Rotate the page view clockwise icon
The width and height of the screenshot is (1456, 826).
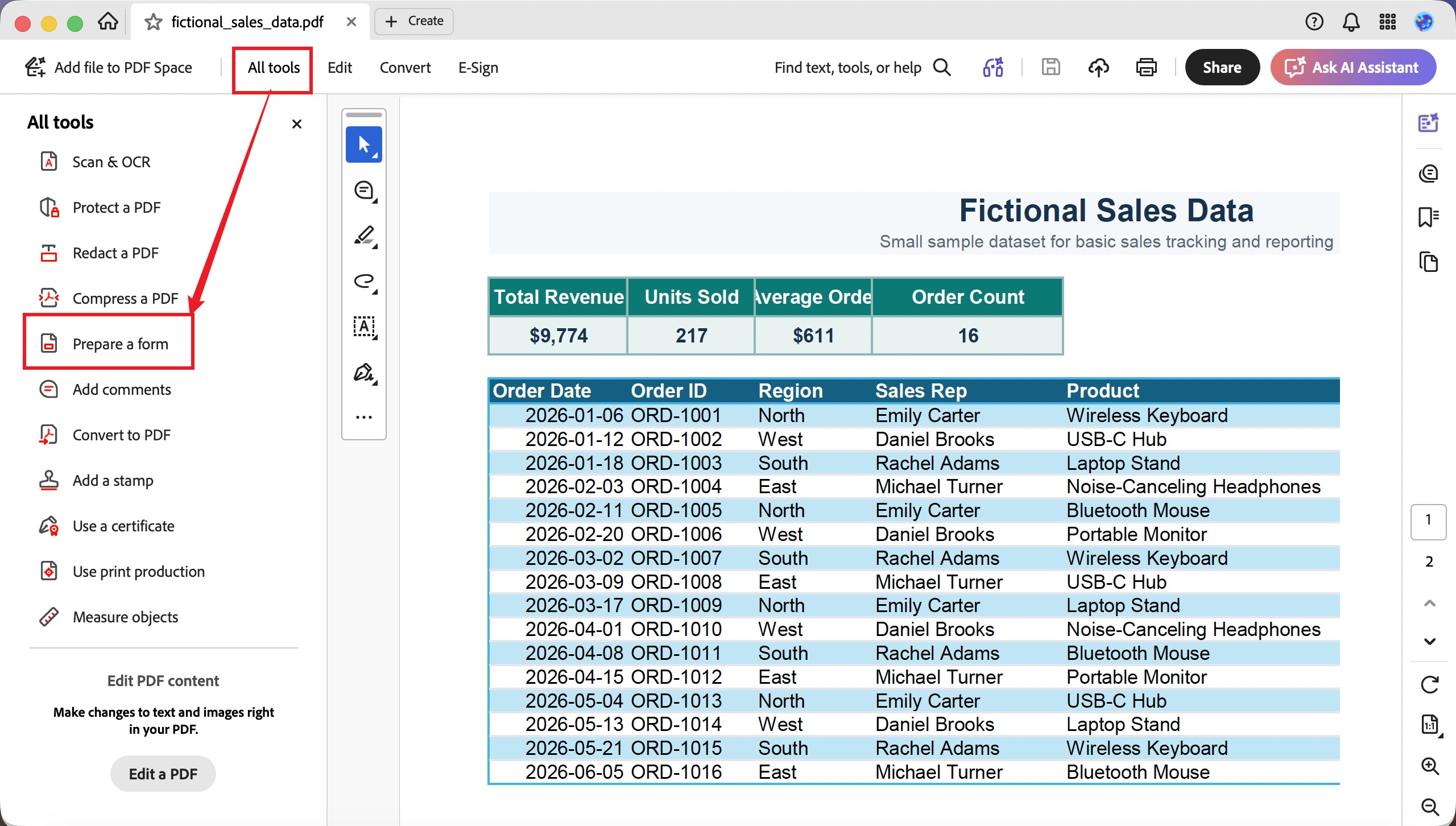tap(1429, 684)
